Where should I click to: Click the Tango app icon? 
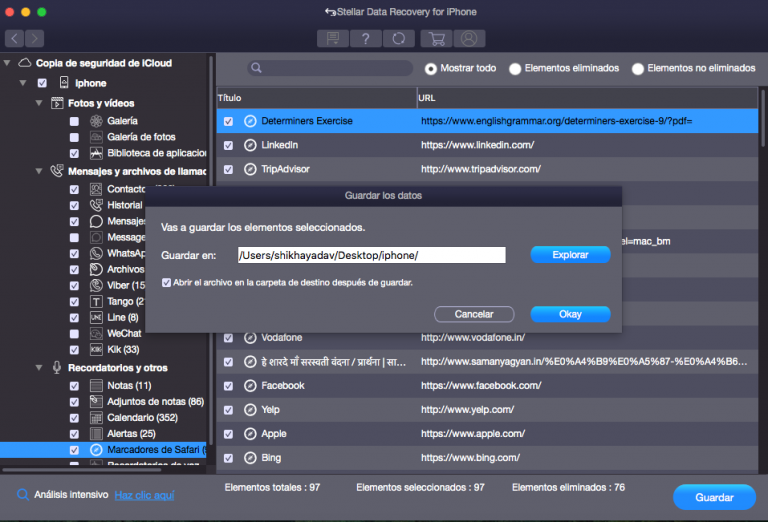(96, 301)
